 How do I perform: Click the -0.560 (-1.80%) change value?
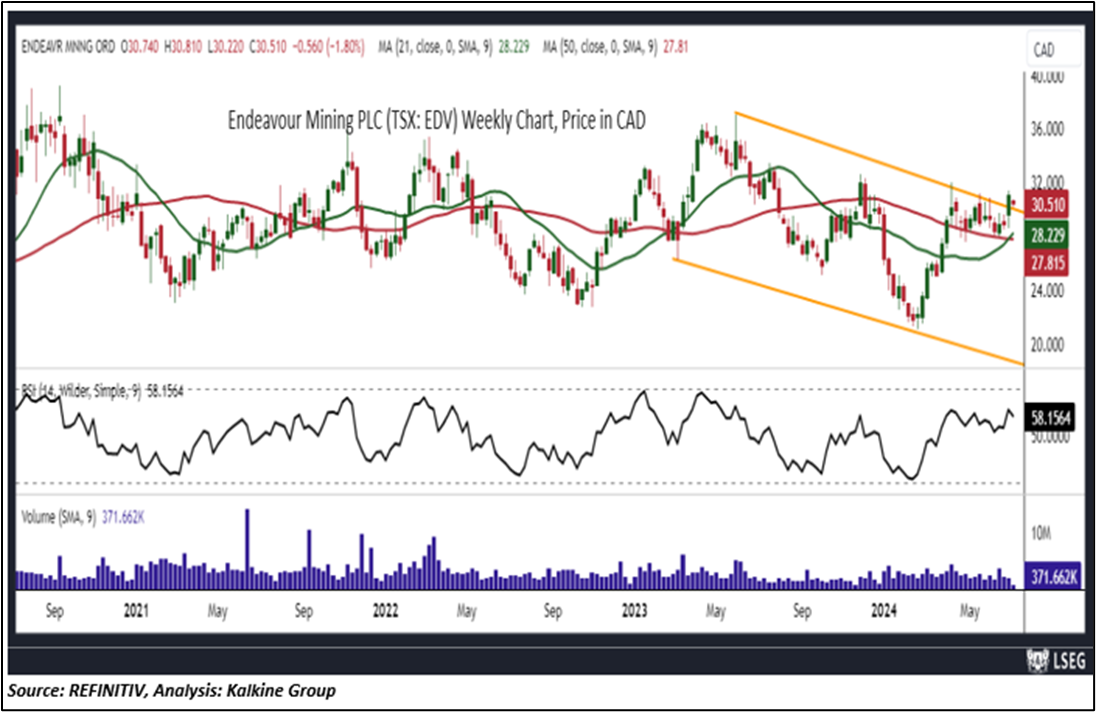click(329, 48)
